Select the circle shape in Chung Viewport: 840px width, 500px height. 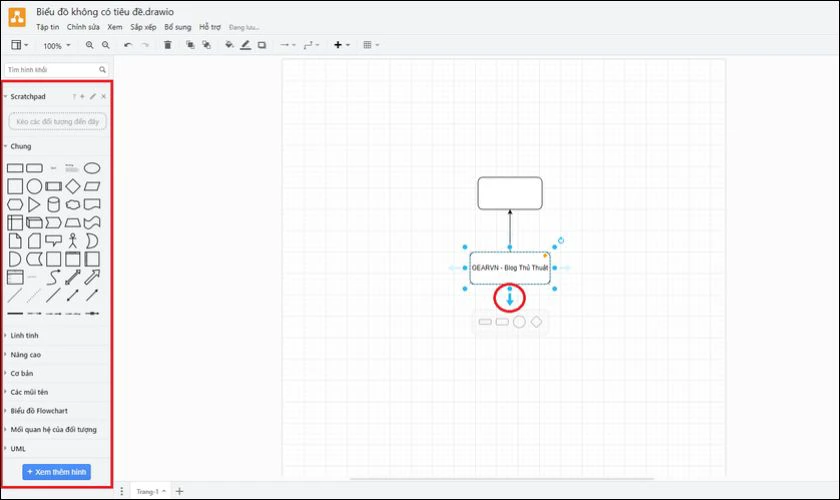pyautogui.click(x=34, y=186)
